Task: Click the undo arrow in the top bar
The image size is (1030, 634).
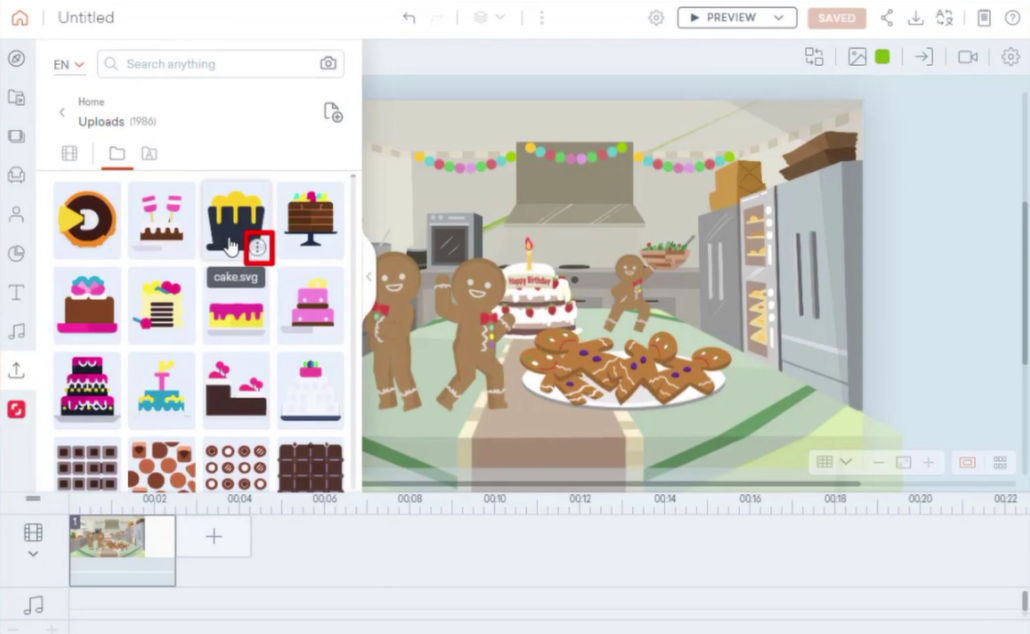Action: 408,18
